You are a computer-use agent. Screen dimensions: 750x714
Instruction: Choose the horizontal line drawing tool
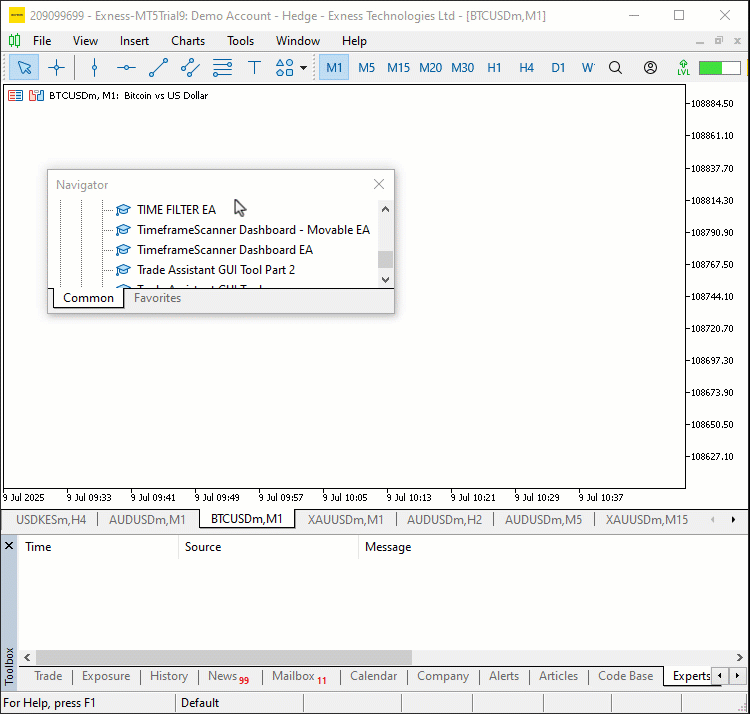(x=126, y=67)
